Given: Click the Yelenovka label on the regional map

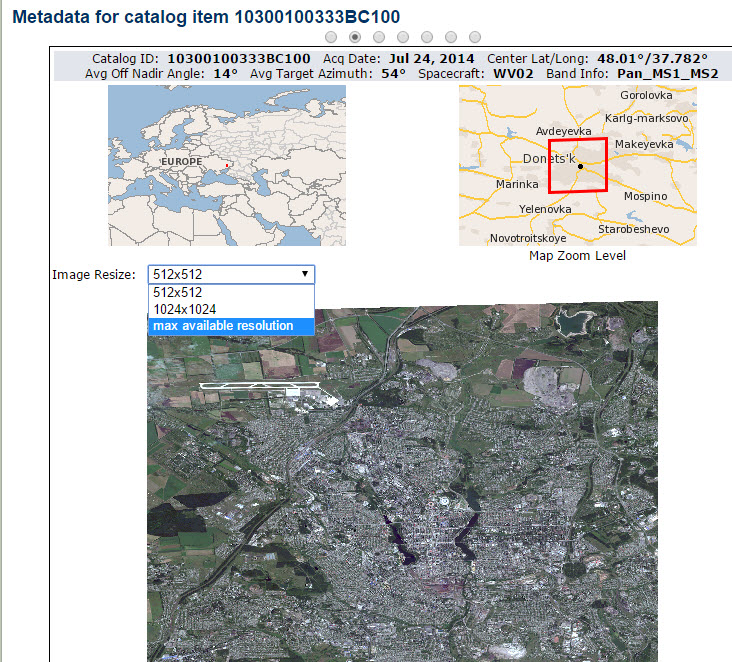Looking at the screenshot, I should pyautogui.click(x=545, y=209).
